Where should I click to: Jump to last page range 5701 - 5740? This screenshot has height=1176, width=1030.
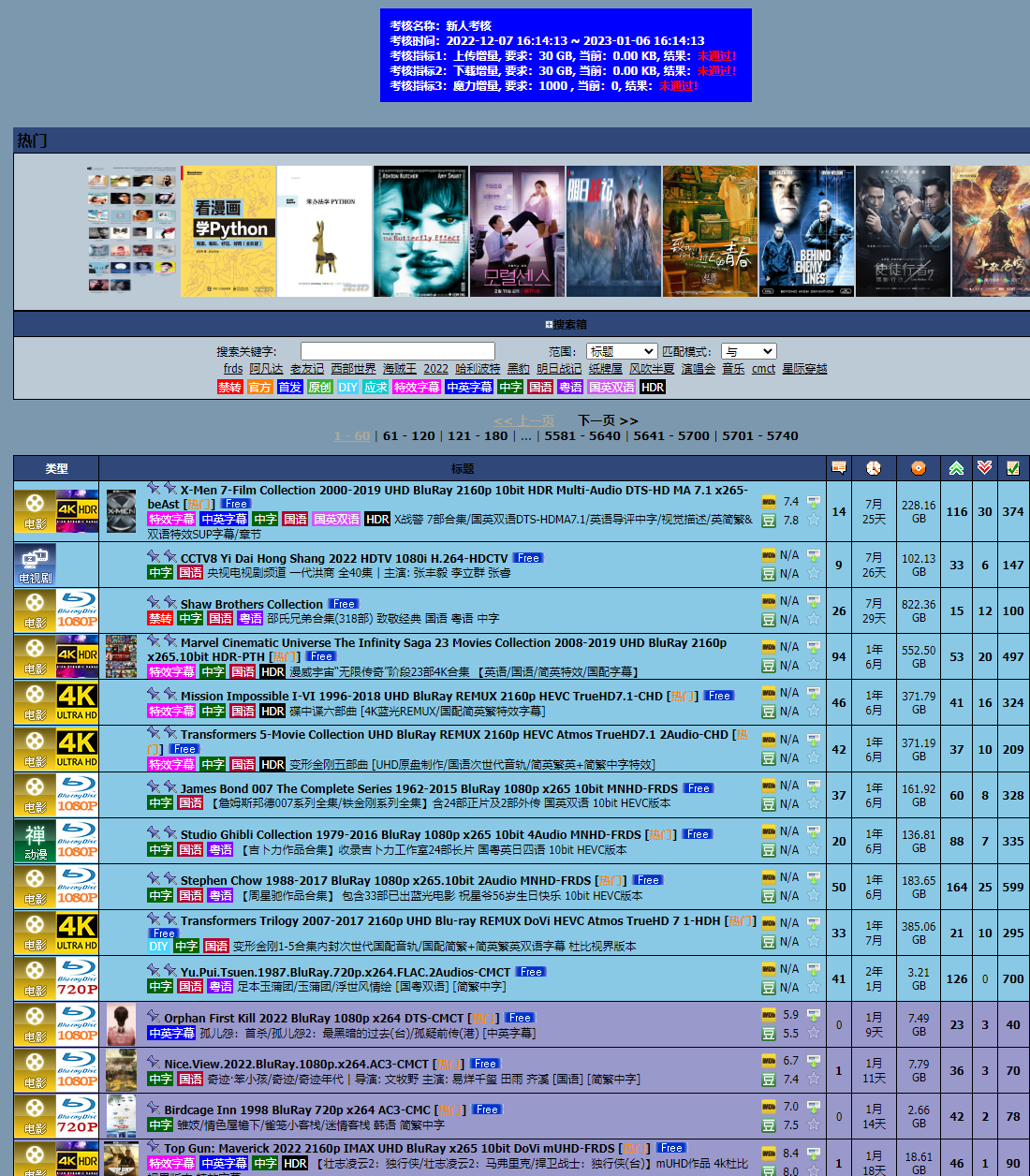(x=760, y=435)
